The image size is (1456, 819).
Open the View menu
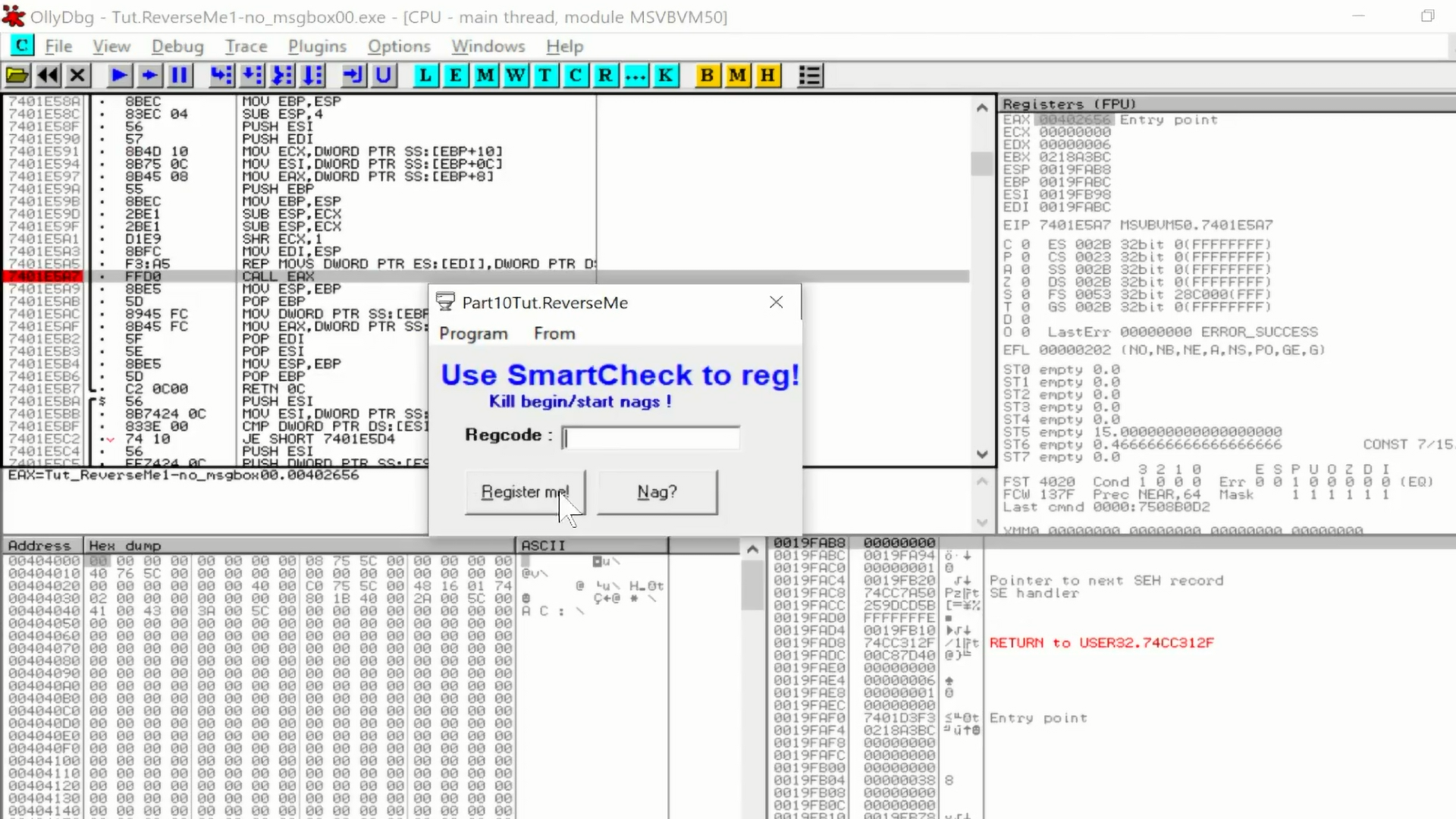click(111, 46)
